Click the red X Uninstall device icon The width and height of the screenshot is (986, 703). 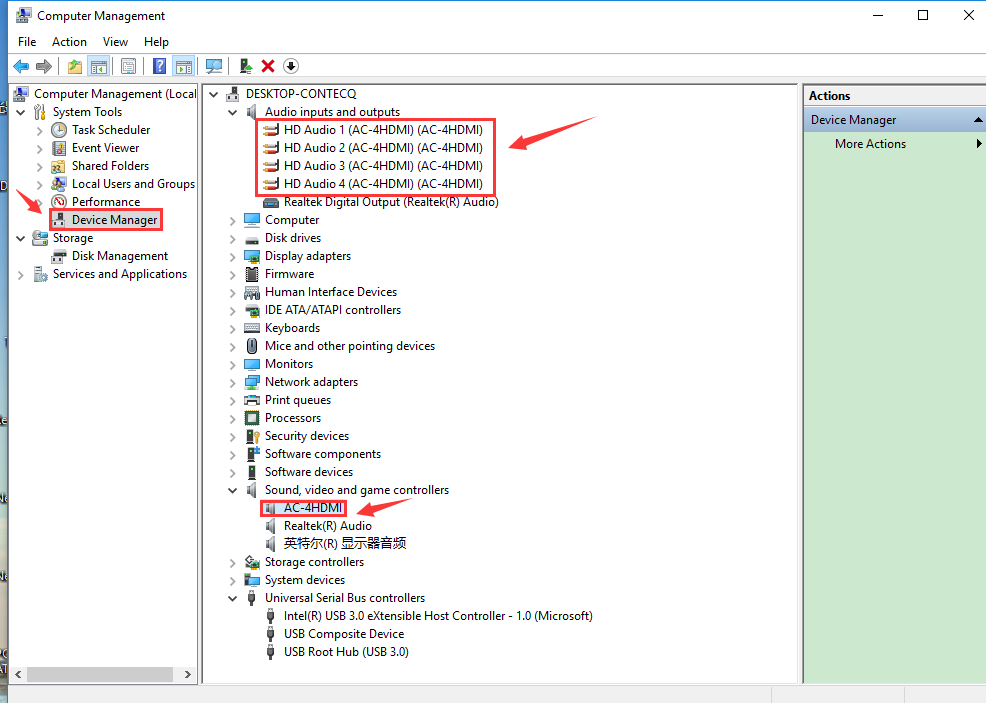coord(268,66)
